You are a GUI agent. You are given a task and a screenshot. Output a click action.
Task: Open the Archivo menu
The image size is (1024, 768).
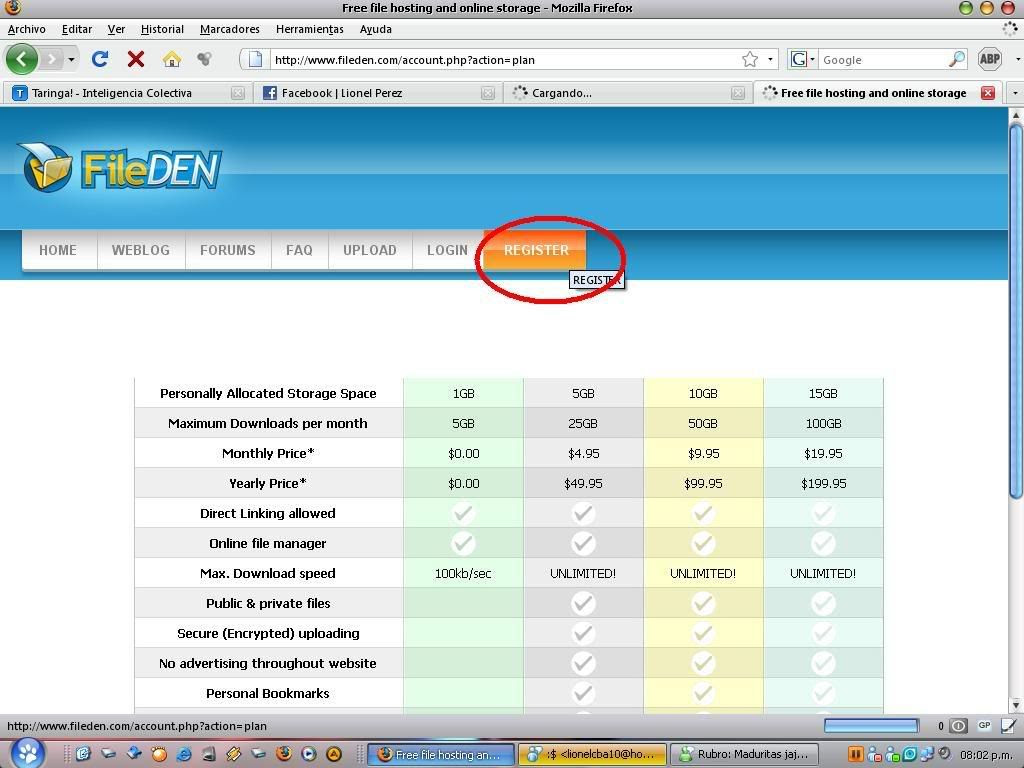(x=27, y=29)
